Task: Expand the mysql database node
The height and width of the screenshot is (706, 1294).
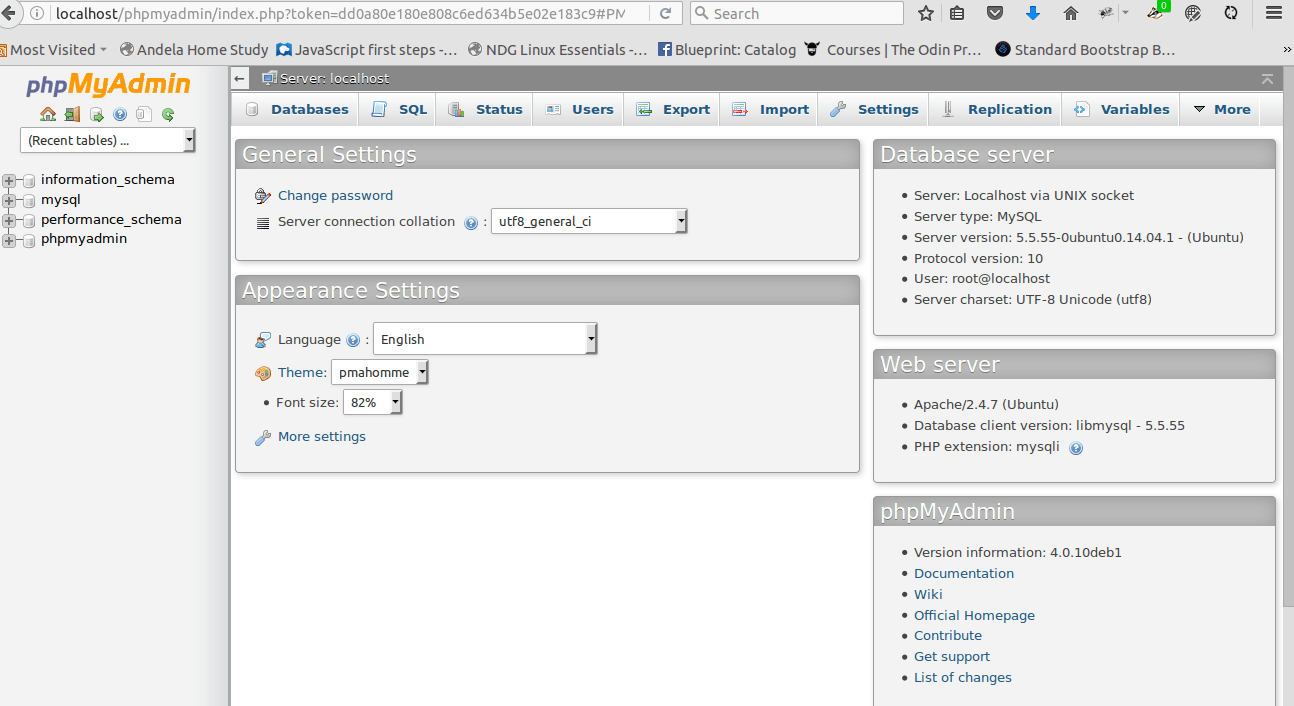Action: pos(10,201)
